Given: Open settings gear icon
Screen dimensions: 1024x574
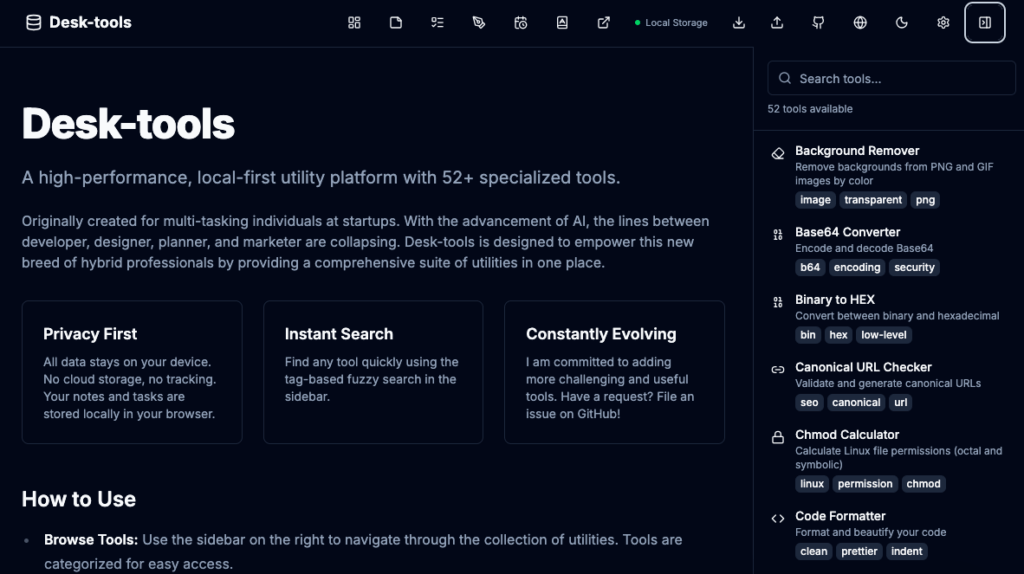Looking at the screenshot, I should (x=943, y=23).
